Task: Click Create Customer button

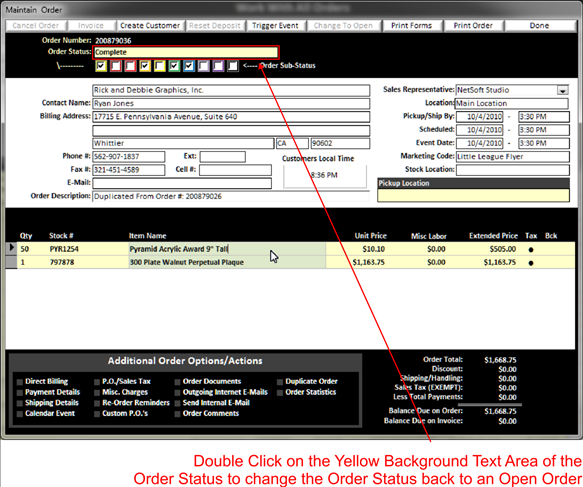Action: [x=150, y=26]
